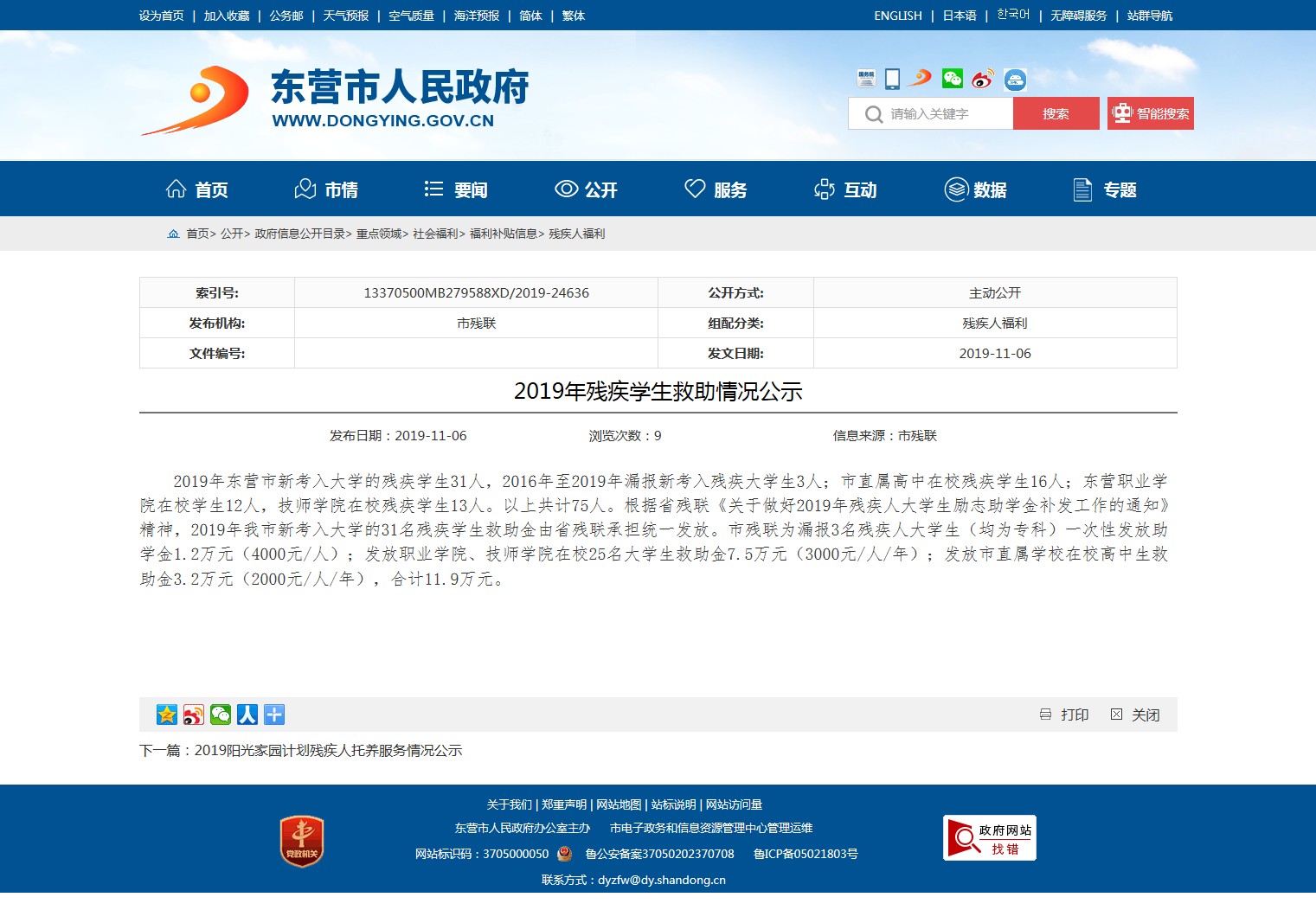
Task: Click the mobile phone version icon
Action: tap(892, 79)
